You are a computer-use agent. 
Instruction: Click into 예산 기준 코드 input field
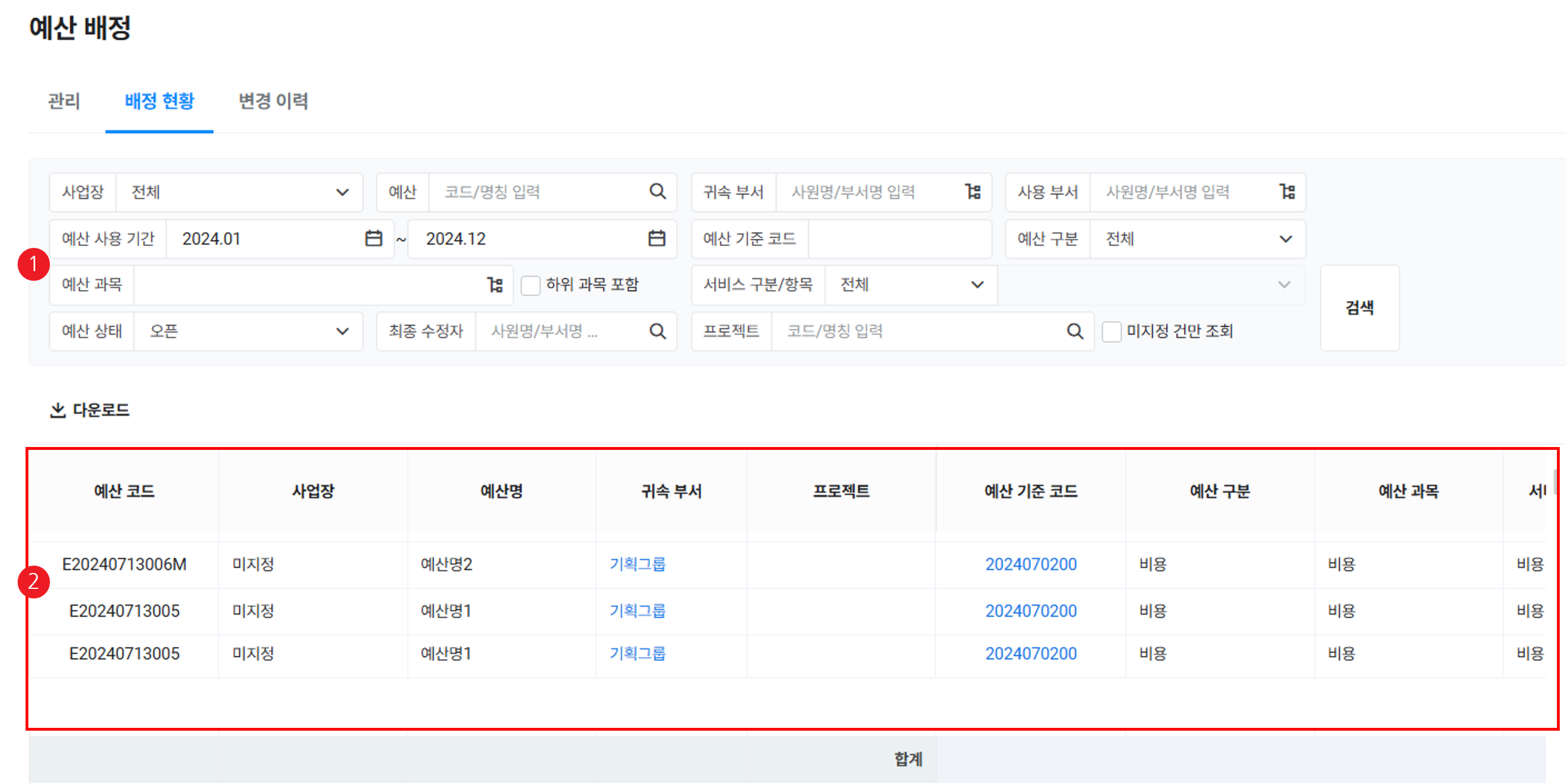point(899,239)
